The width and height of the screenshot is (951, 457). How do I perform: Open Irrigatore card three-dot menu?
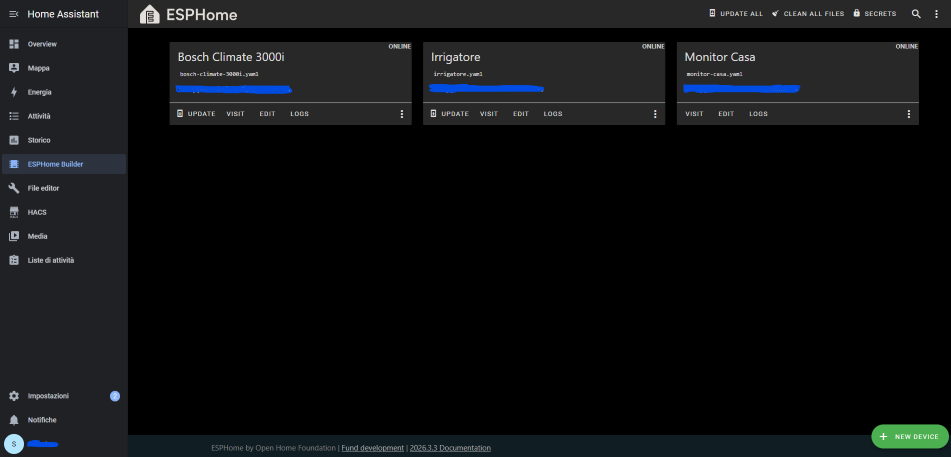tap(655, 114)
